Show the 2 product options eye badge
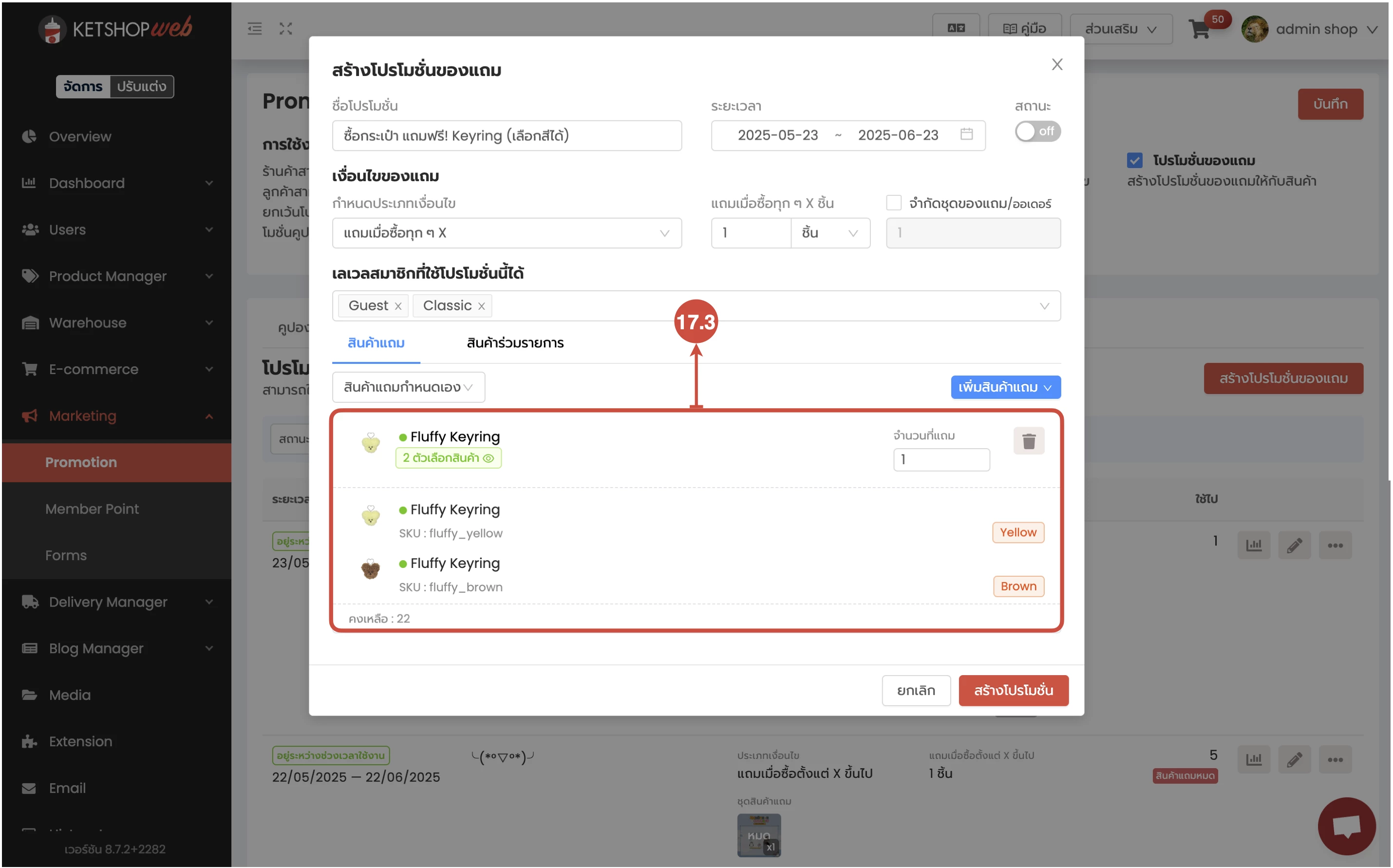Viewport: 1393px width, 868px height. click(448, 458)
